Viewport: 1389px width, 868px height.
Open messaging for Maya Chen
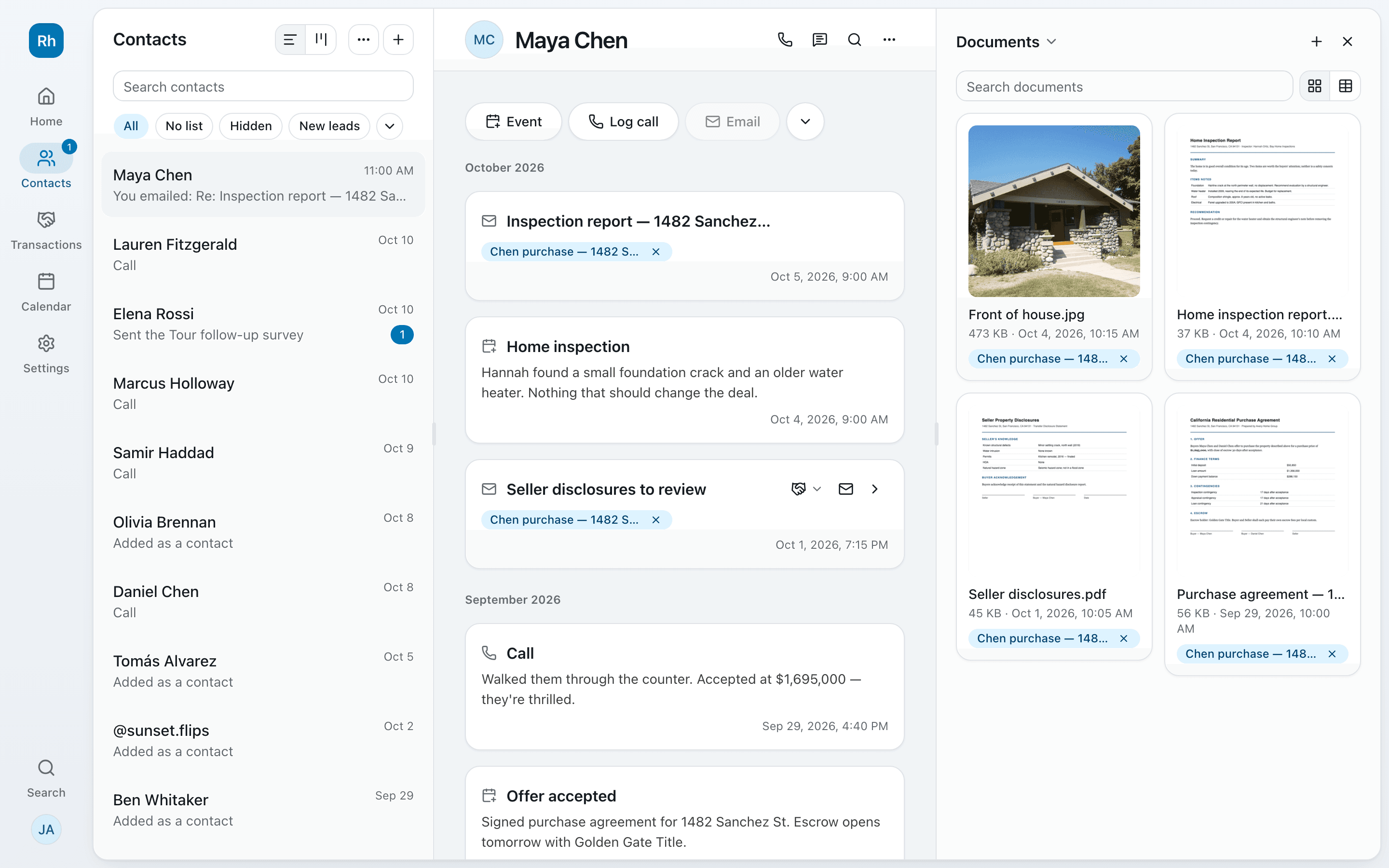819,40
